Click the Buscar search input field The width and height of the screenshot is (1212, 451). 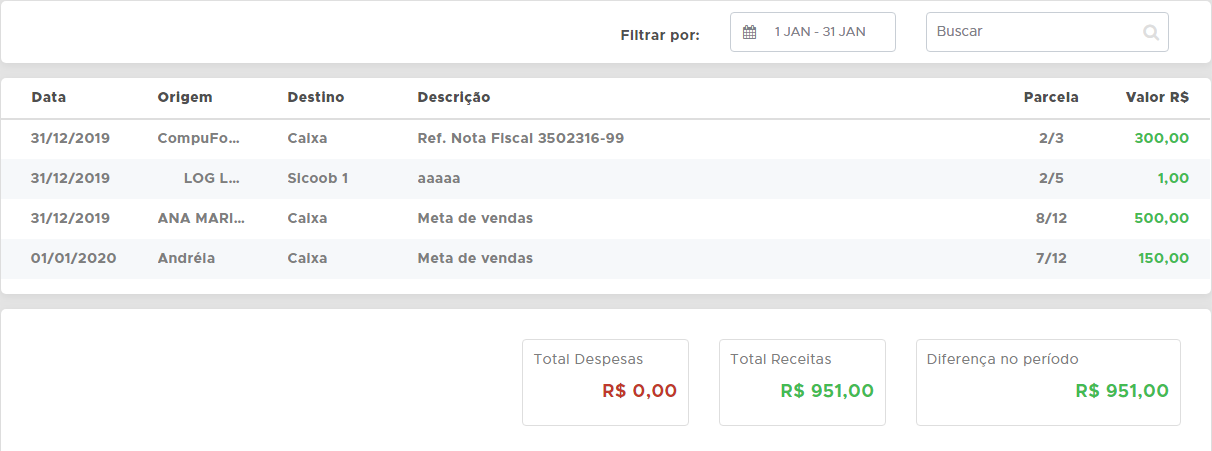coord(1035,32)
